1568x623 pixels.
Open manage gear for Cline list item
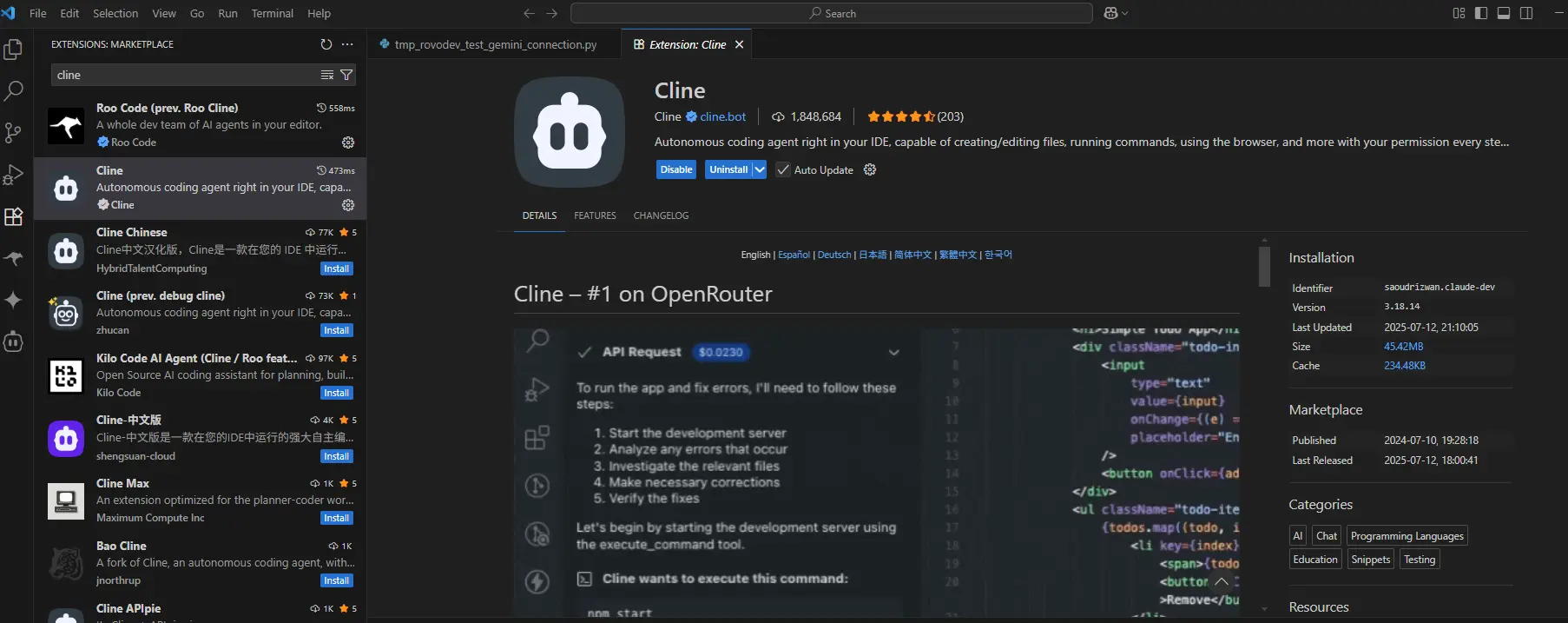(x=348, y=205)
